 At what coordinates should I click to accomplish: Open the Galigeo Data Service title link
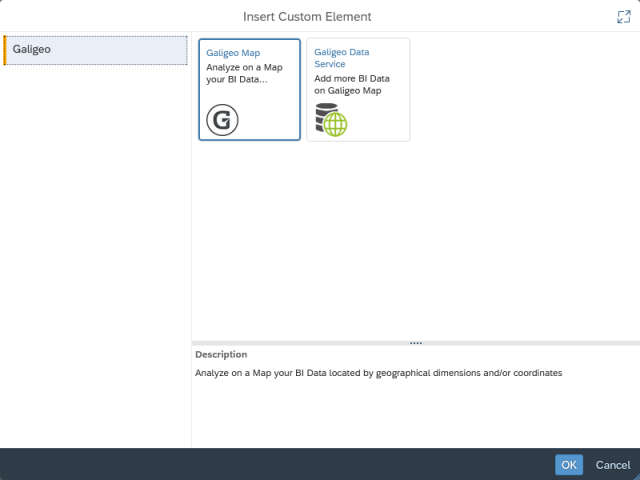pos(342,58)
